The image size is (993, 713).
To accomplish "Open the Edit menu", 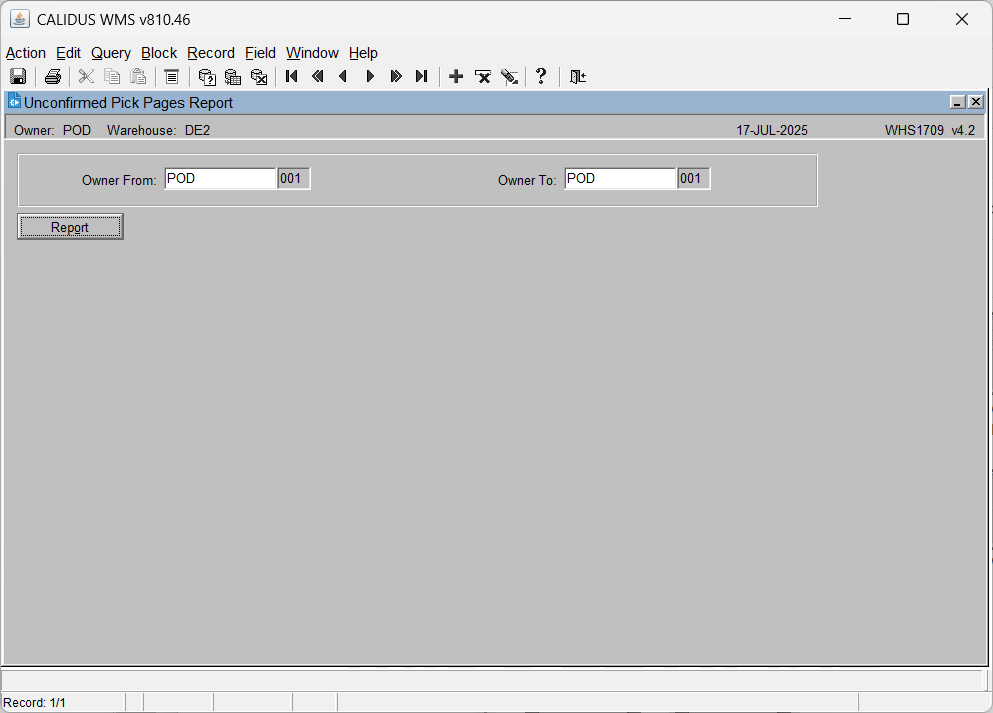I will (68, 53).
